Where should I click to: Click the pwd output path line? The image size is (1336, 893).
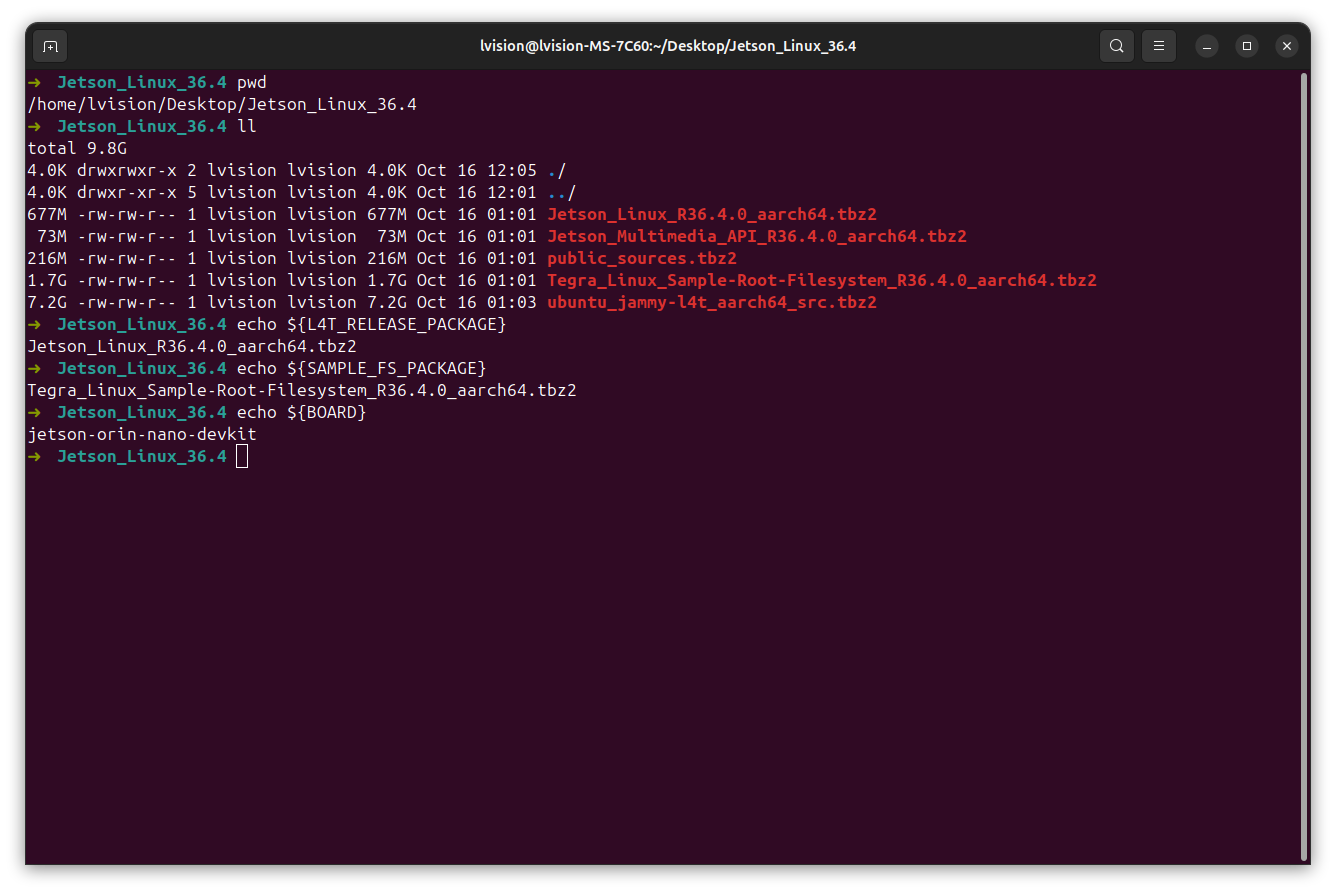(x=222, y=104)
